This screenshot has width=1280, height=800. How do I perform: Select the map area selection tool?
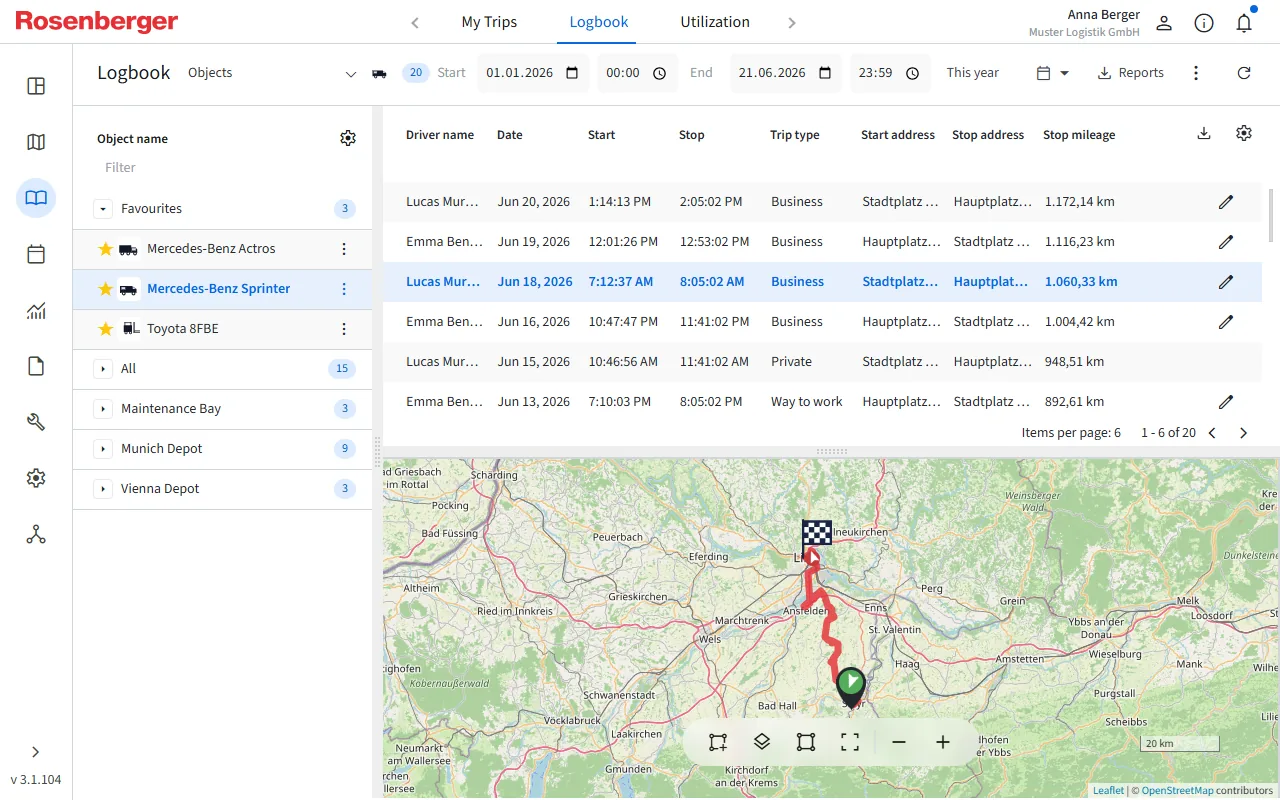click(718, 742)
